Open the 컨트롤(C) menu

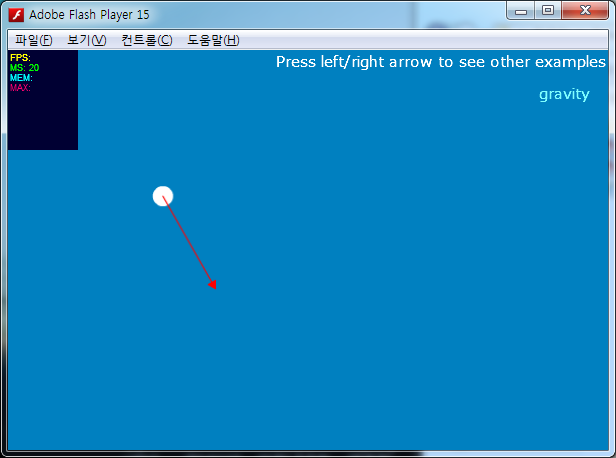tap(146, 40)
